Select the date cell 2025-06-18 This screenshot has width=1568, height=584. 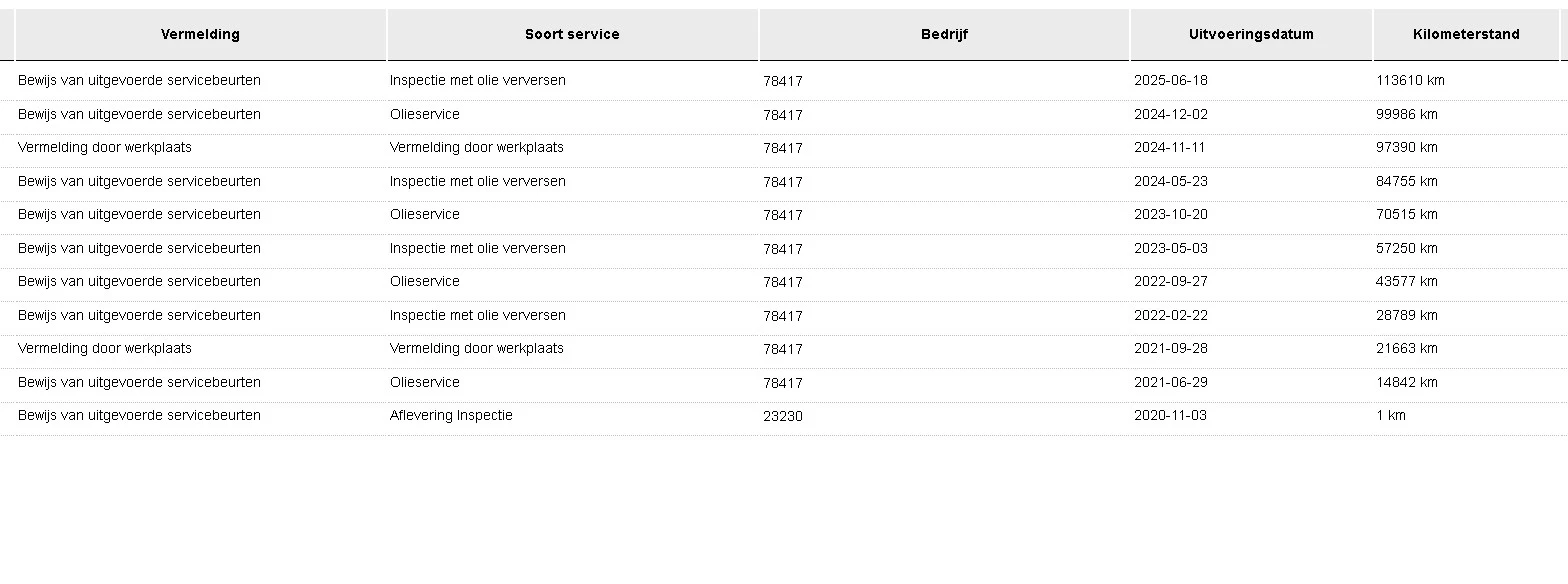coord(1171,81)
